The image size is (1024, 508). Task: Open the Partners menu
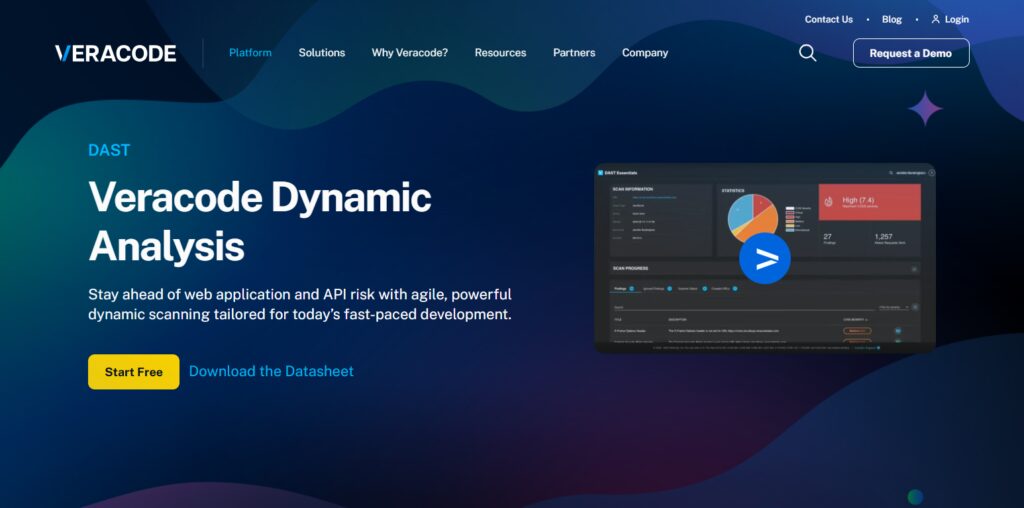574,53
